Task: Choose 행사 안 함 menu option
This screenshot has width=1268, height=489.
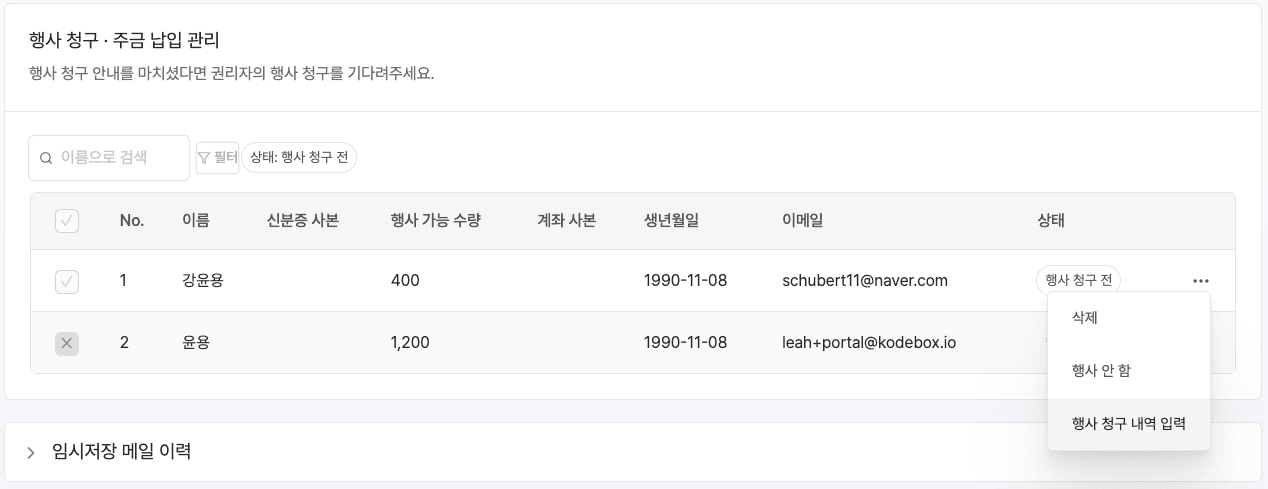Action: tap(1101, 370)
